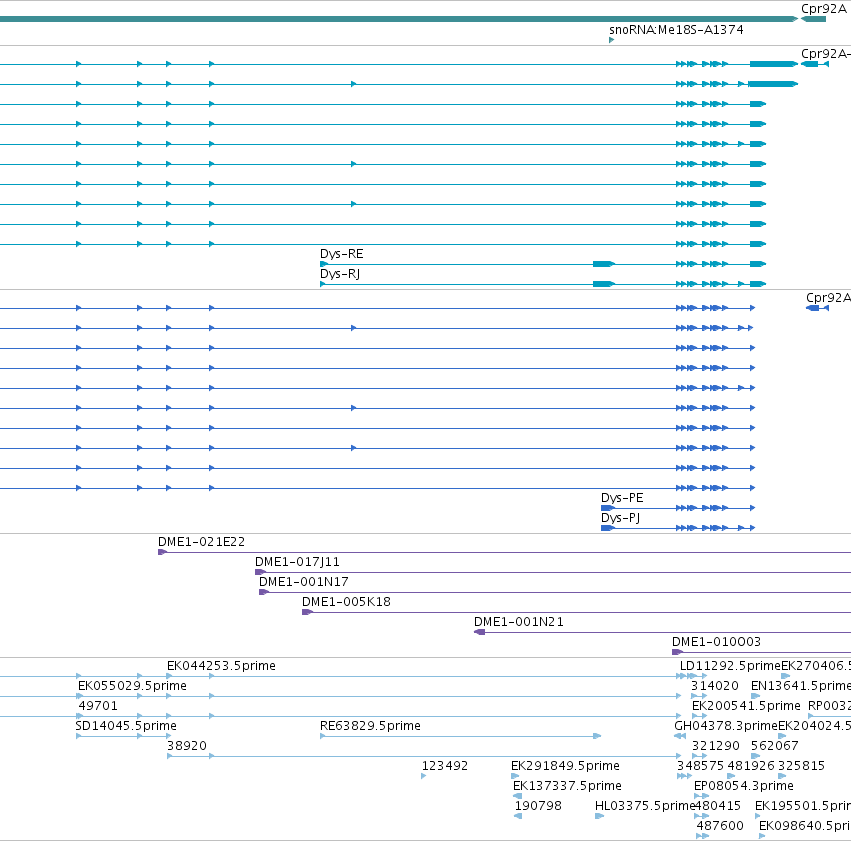This screenshot has height=841, width=851.
Task: Click the end arrow of RE63829.5prime EST
Action: (x=597, y=736)
